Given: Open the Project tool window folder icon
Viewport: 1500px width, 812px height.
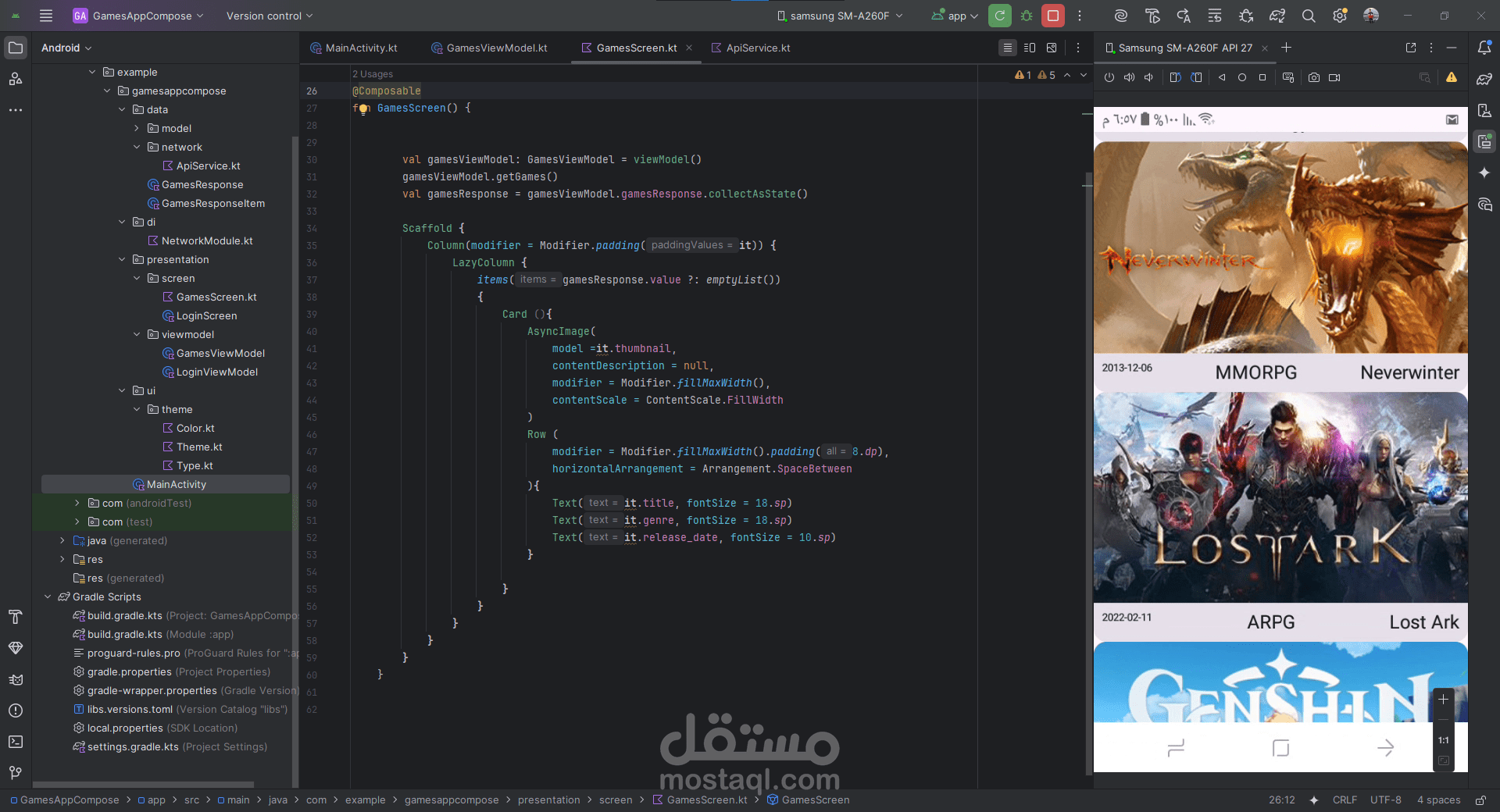Looking at the screenshot, I should [x=16, y=48].
